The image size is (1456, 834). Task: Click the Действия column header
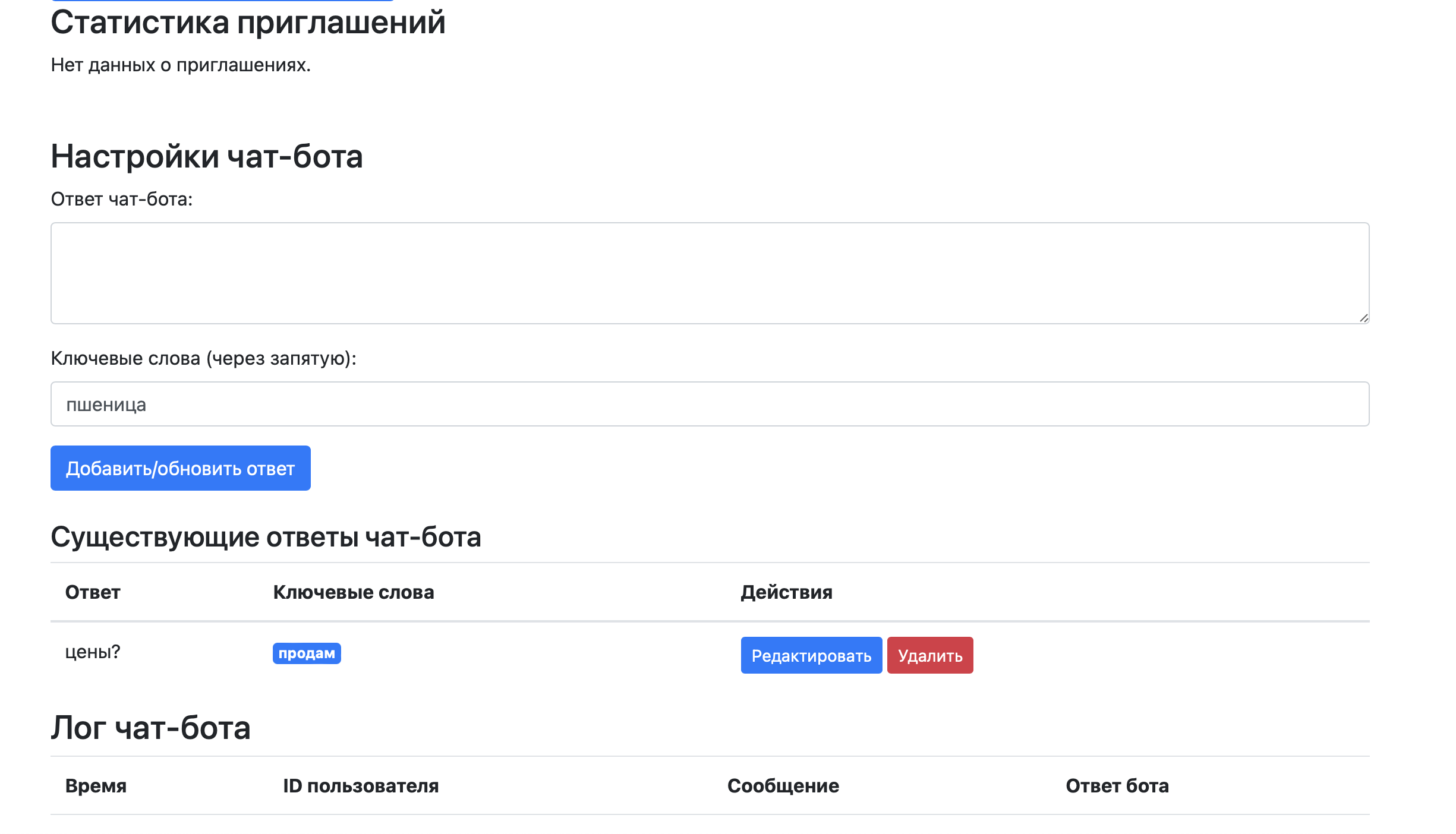pos(786,592)
